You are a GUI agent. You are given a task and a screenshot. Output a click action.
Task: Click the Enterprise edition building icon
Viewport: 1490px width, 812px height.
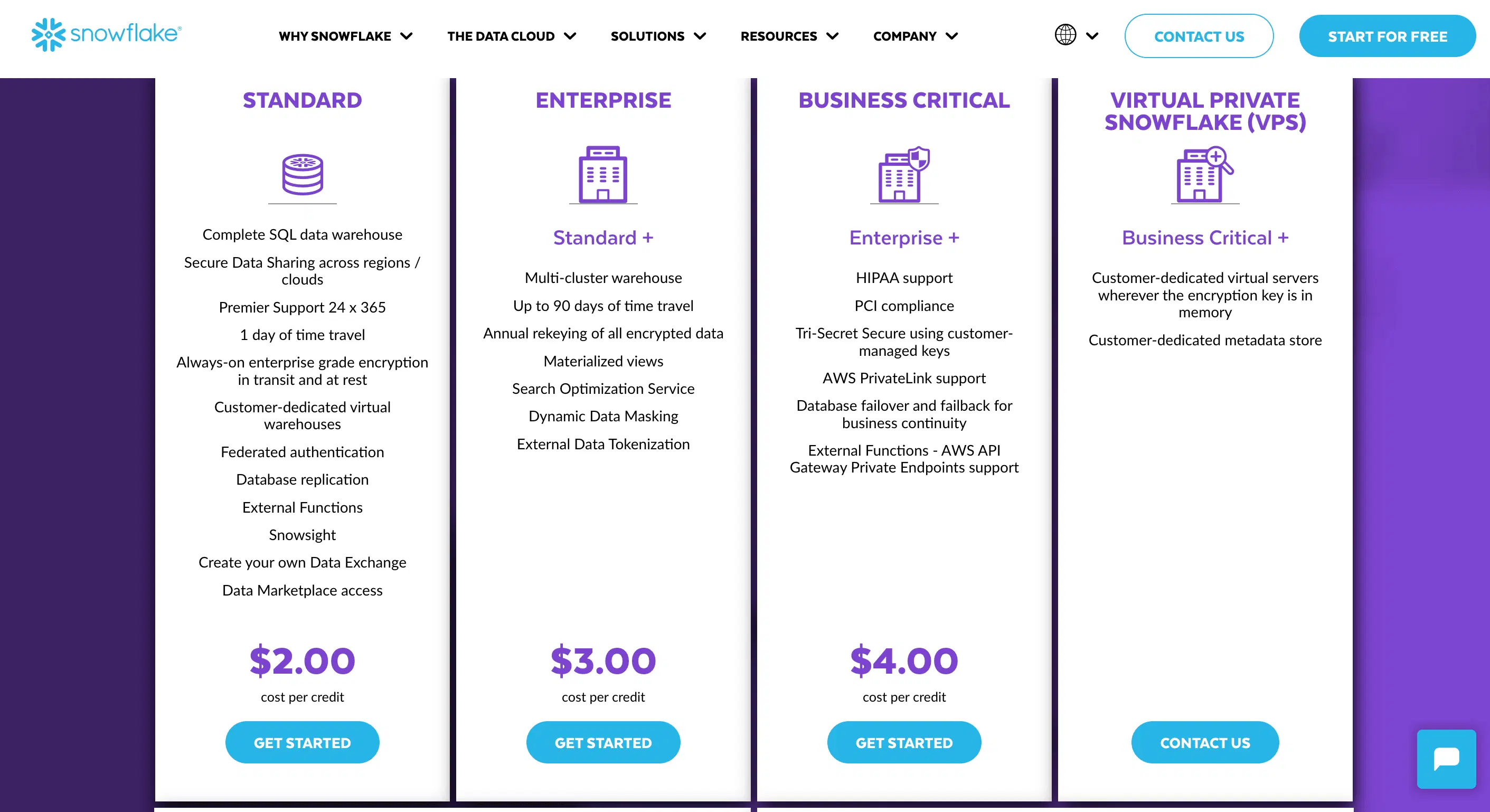pos(603,174)
